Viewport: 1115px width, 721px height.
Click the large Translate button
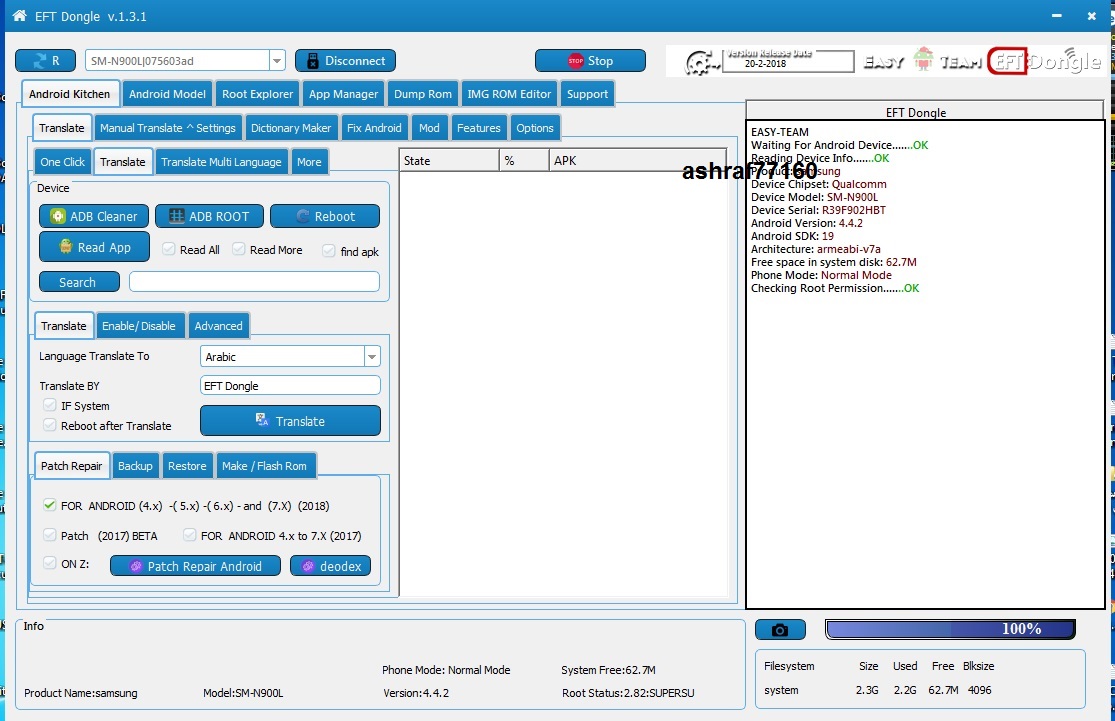point(290,421)
